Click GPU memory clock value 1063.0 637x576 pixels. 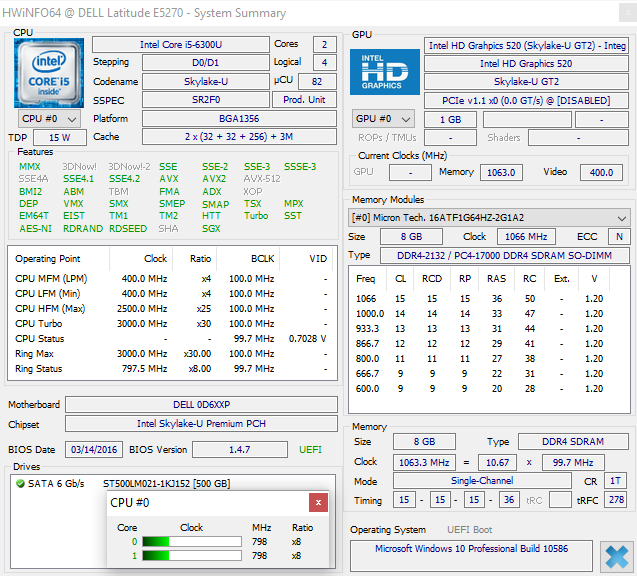click(x=501, y=173)
